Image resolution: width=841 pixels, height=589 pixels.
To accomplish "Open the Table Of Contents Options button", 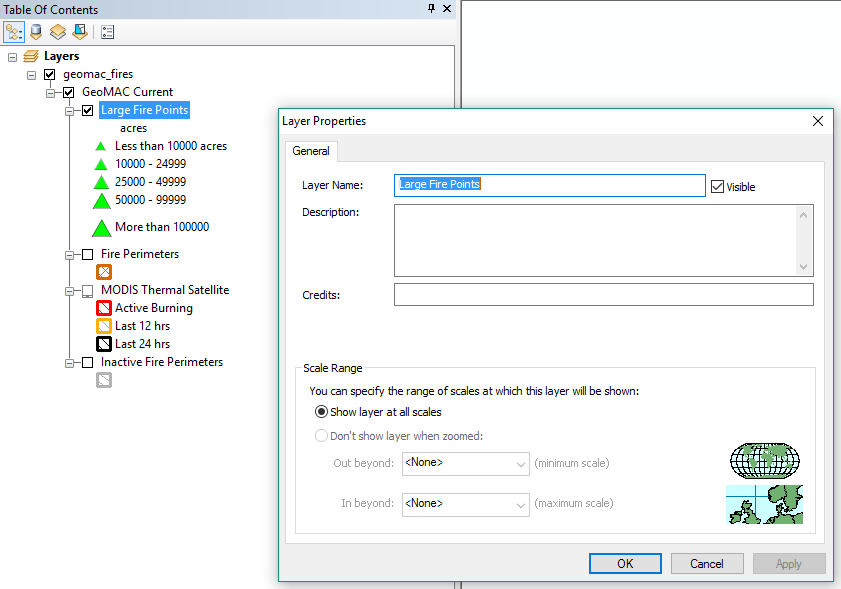I will (x=107, y=31).
